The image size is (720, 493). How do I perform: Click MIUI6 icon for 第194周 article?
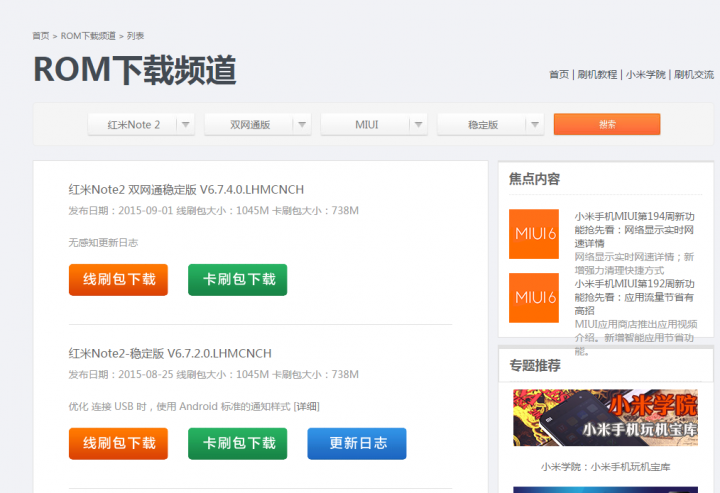pyautogui.click(x=534, y=234)
